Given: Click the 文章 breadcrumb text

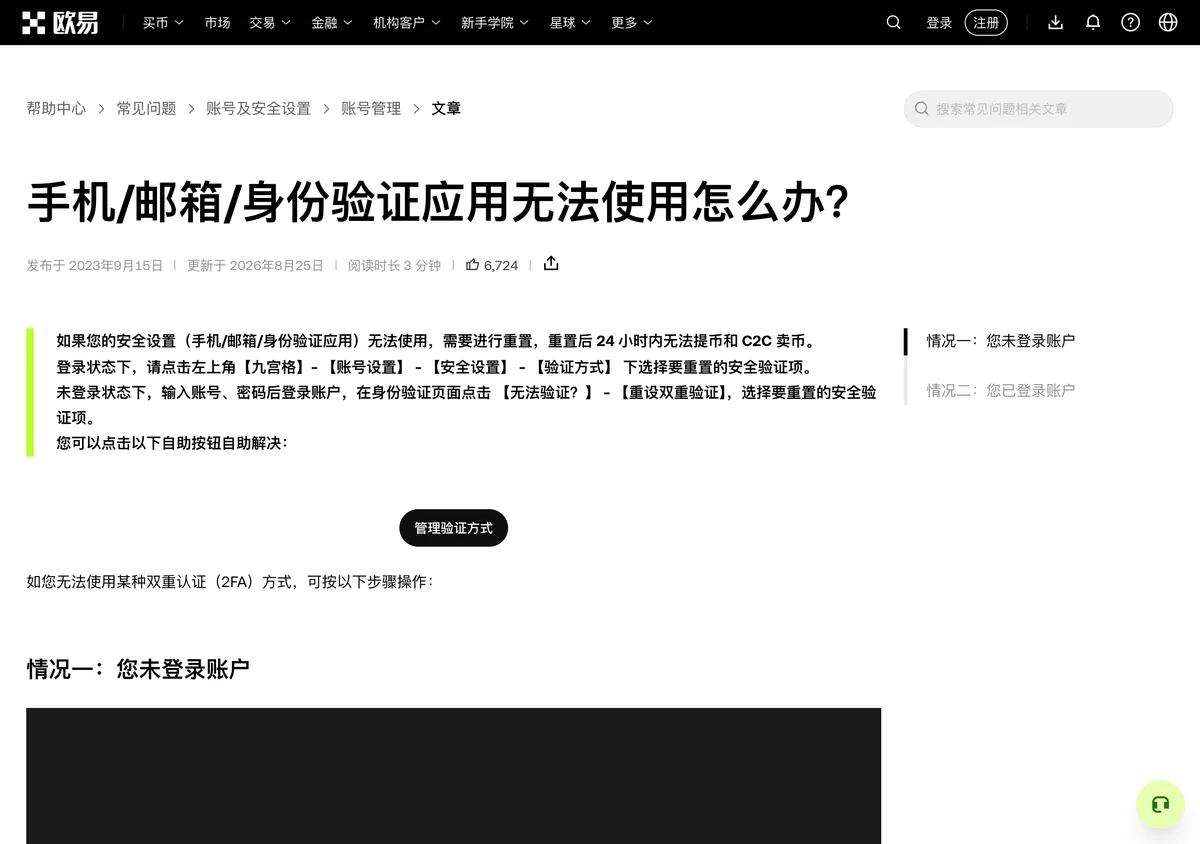Looking at the screenshot, I should [x=446, y=108].
